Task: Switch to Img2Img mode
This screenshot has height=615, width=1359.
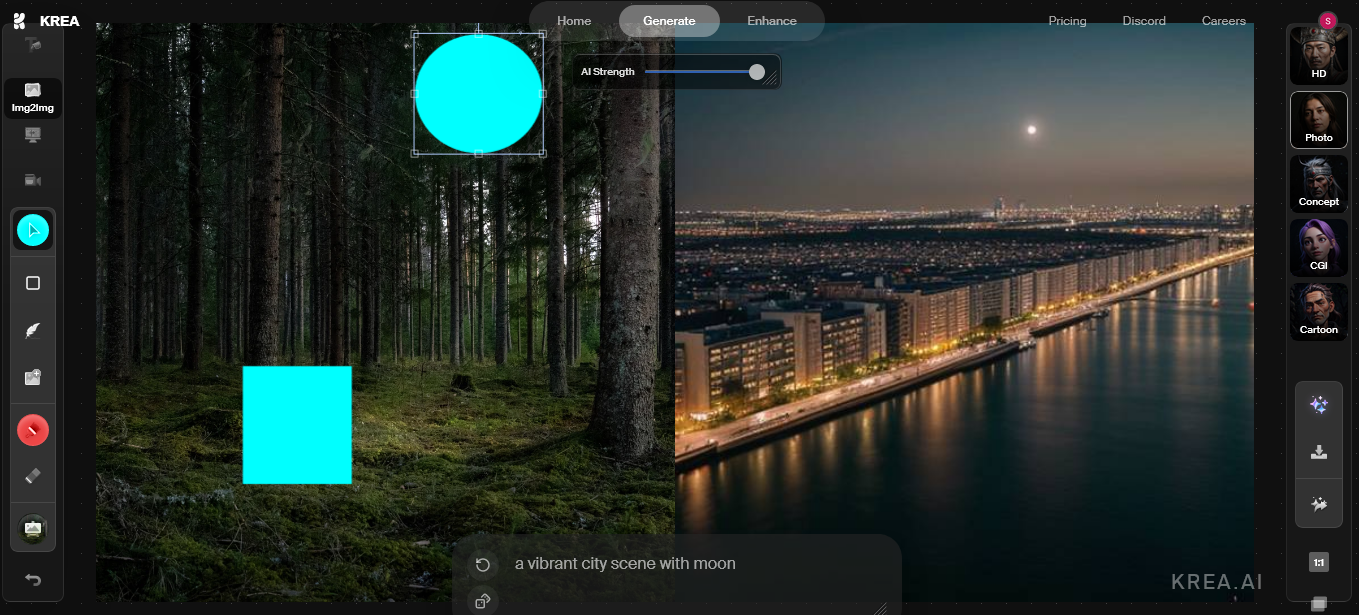Action: [x=33, y=98]
